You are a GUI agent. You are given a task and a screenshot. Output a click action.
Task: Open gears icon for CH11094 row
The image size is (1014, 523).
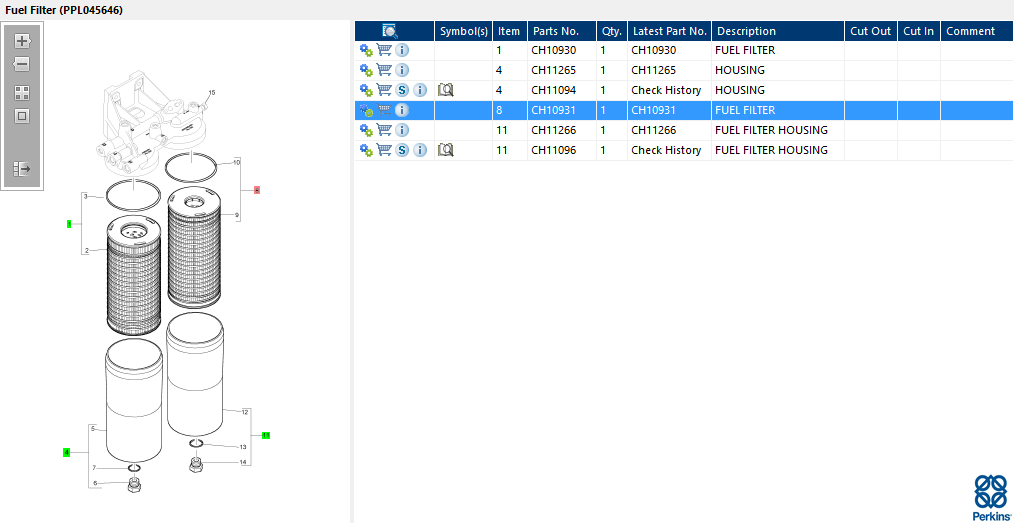pyautogui.click(x=366, y=91)
